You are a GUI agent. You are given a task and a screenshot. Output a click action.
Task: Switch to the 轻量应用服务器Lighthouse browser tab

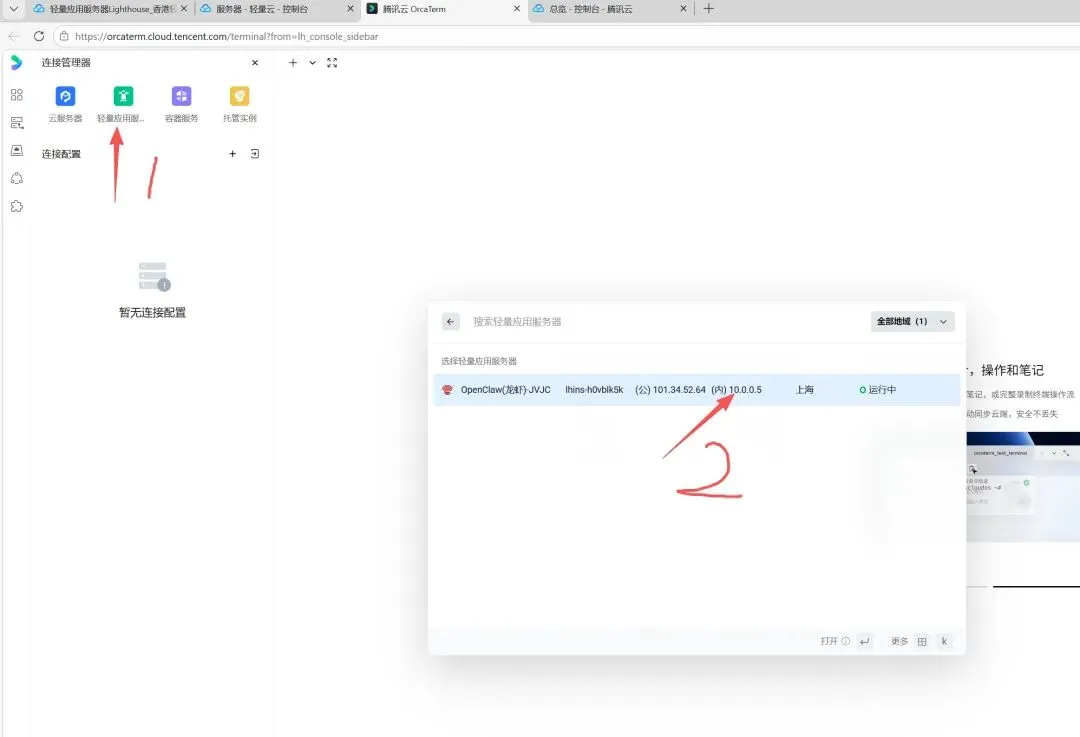[x=110, y=9]
